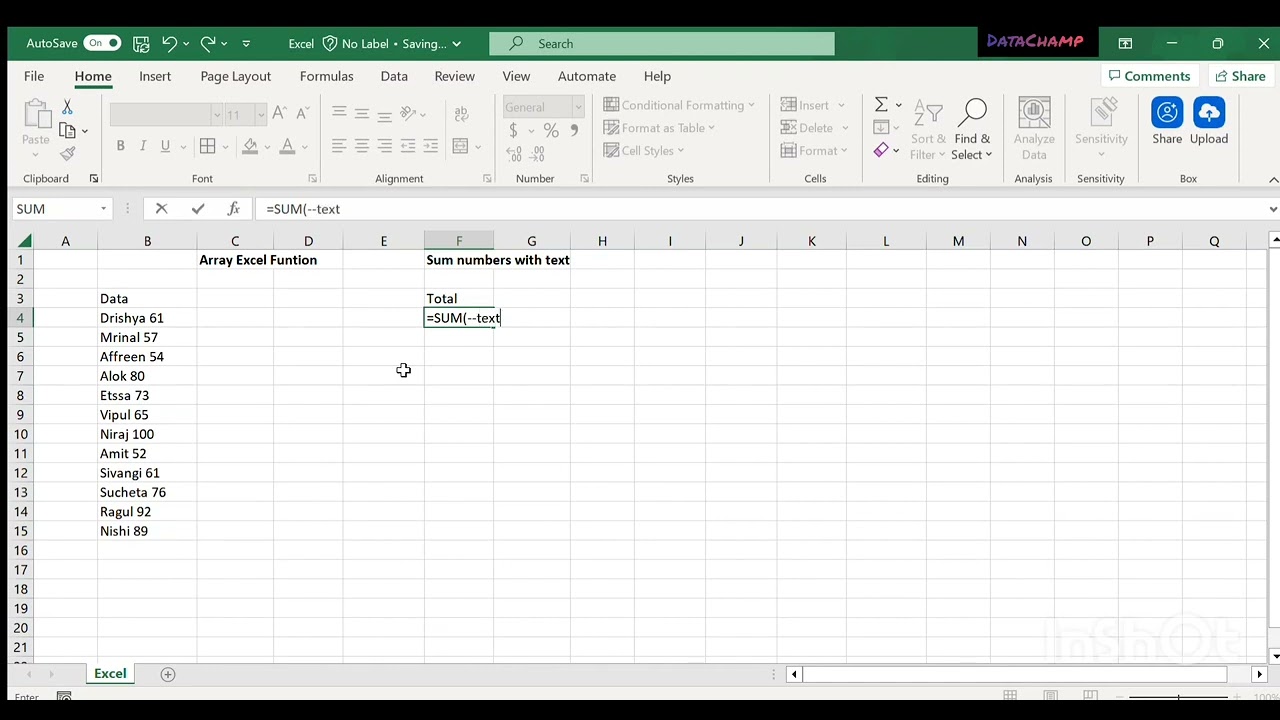Image resolution: width=1280 pixels, height=720 pixels.
Task: Click the Percent Style icon
Action: (551, 130)
